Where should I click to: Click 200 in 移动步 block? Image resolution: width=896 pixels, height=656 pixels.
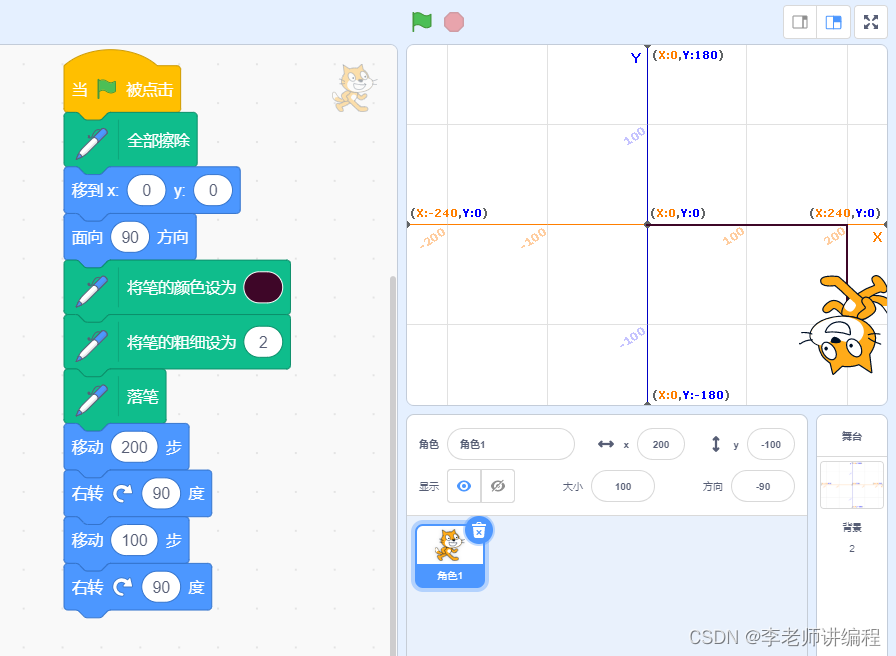coord(134,447)
